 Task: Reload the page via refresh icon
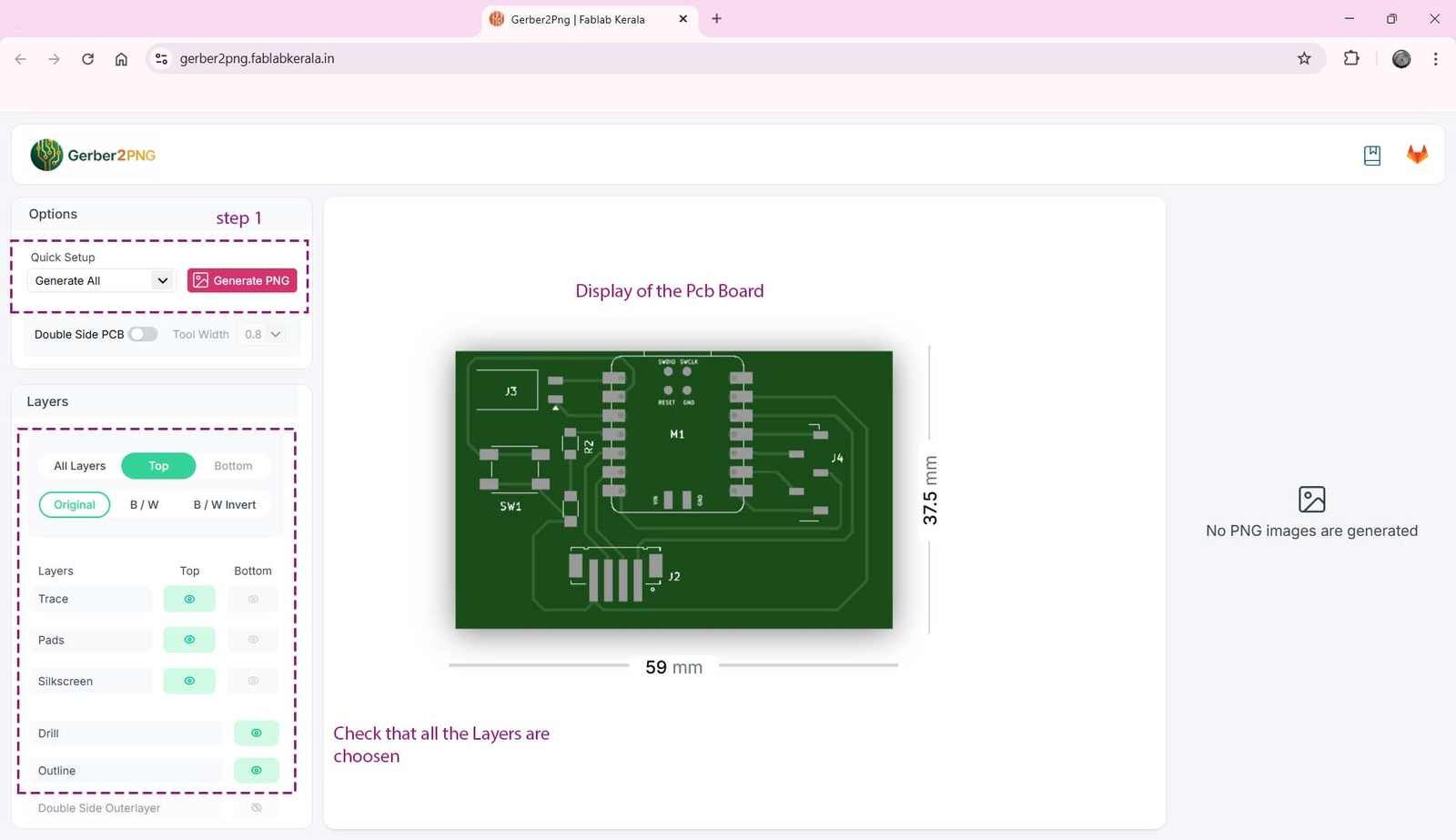coord(87,58)
